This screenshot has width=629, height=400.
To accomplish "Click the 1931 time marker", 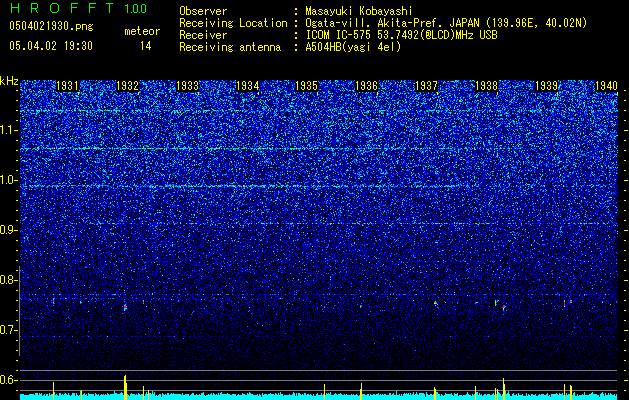I will pyautogui.click(x=67, y=86).
